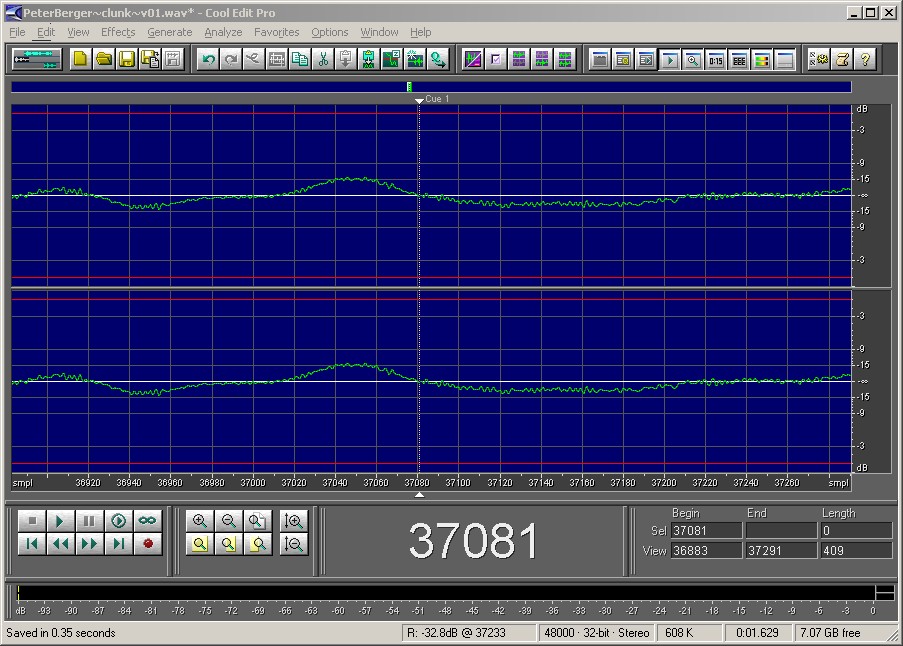903x646 pixels.
Task: Cut selection with the scissors icon
Action: tap(323, 59)
